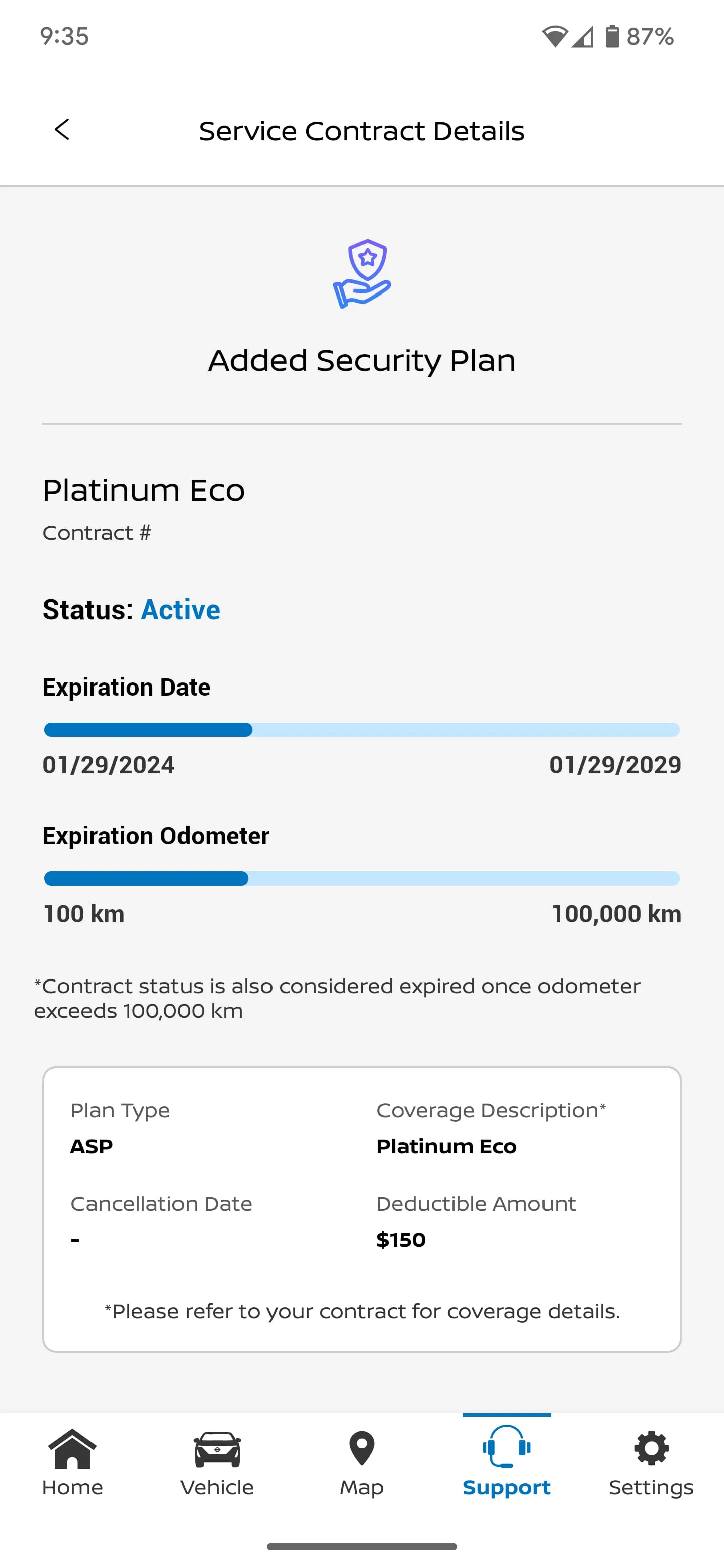The width and height of the screenshot is (724, 1568).
Task: Tap the Added Security Plan shield icon
Action: (363, 274)
